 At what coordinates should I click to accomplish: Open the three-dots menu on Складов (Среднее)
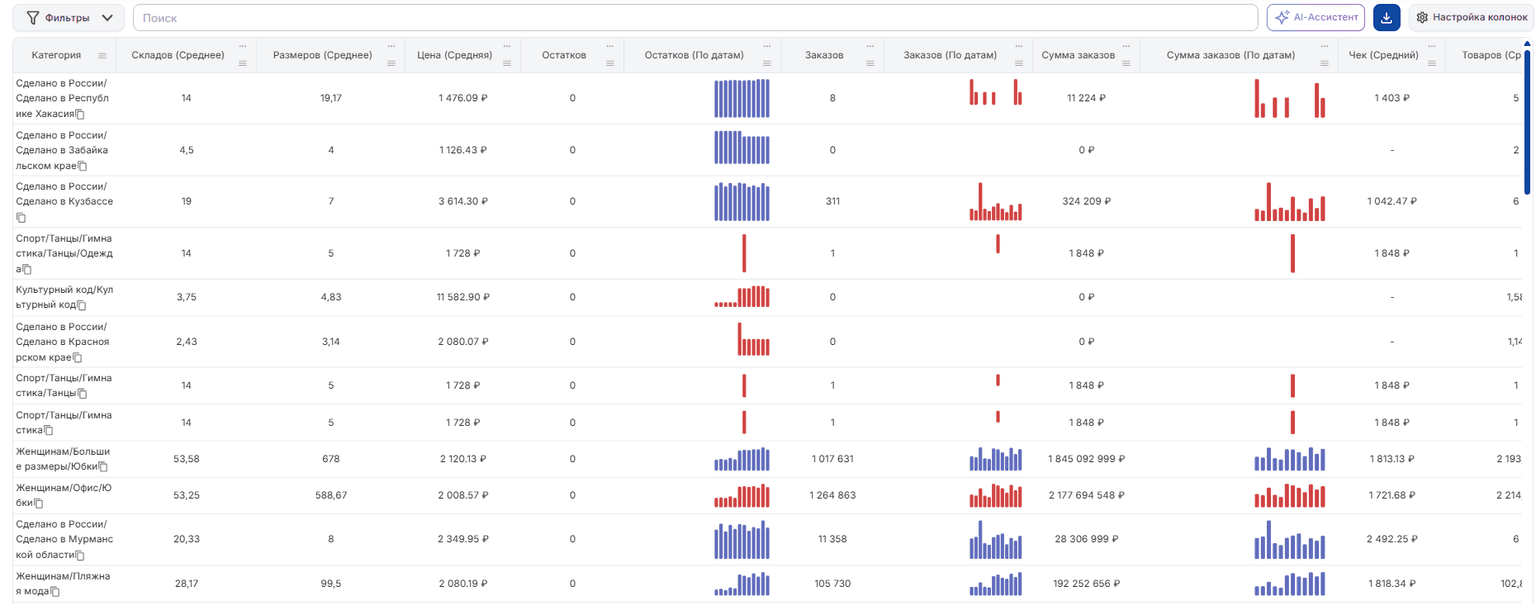click(x=243, y=47)
